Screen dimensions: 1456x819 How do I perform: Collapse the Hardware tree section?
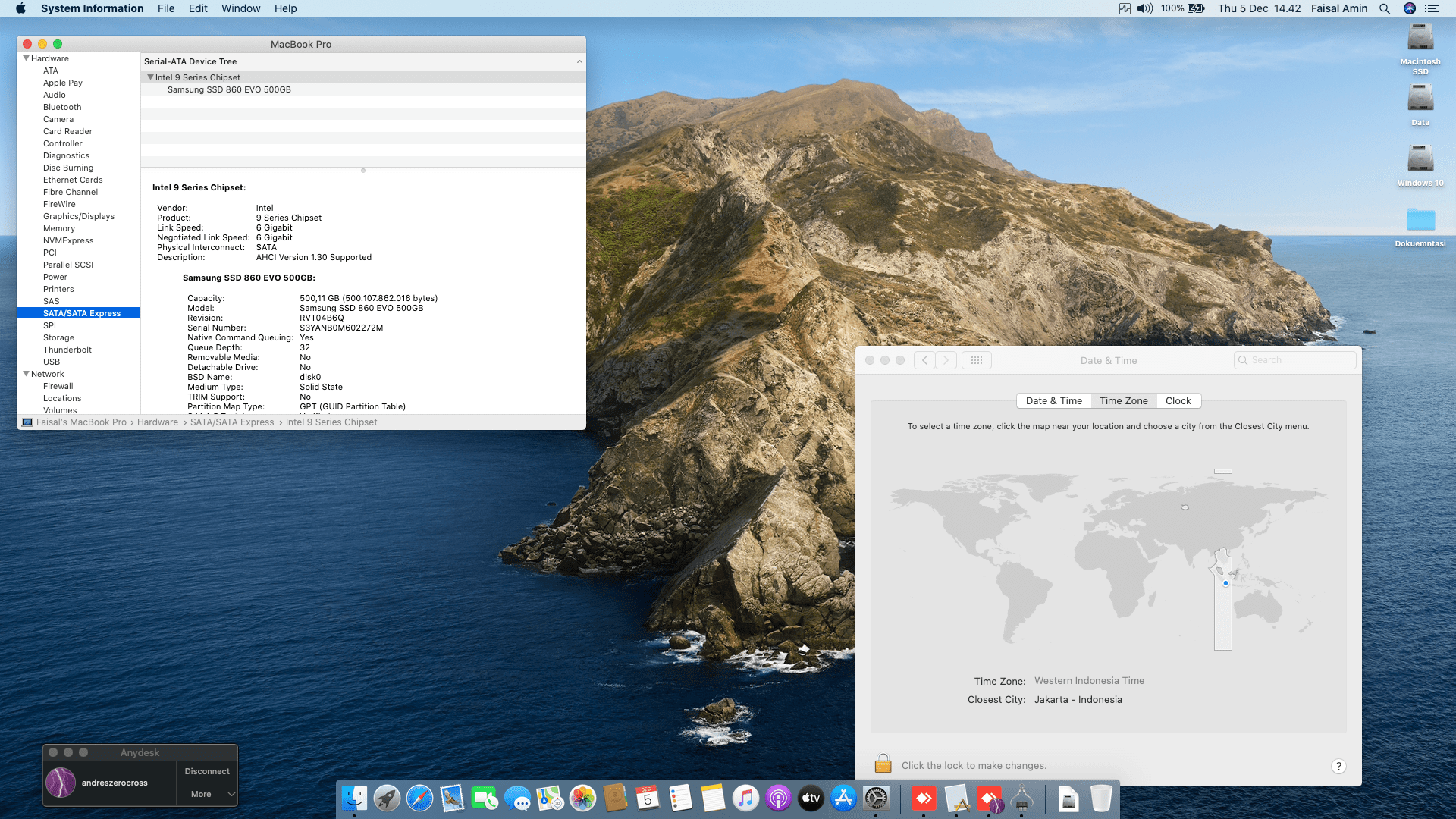pos(27,58)
